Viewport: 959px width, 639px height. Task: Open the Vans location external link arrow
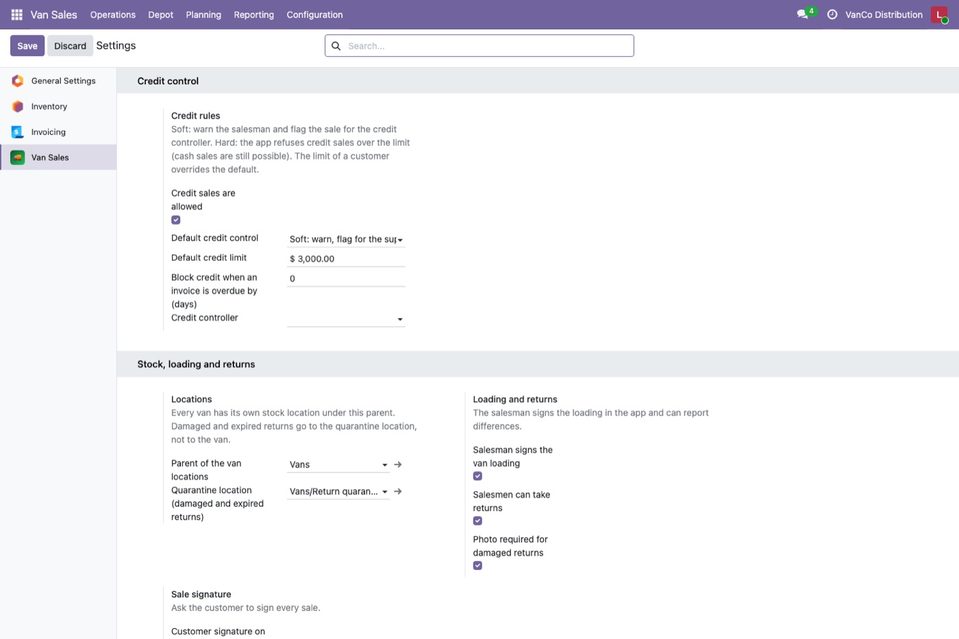click(x=398, y=465)
